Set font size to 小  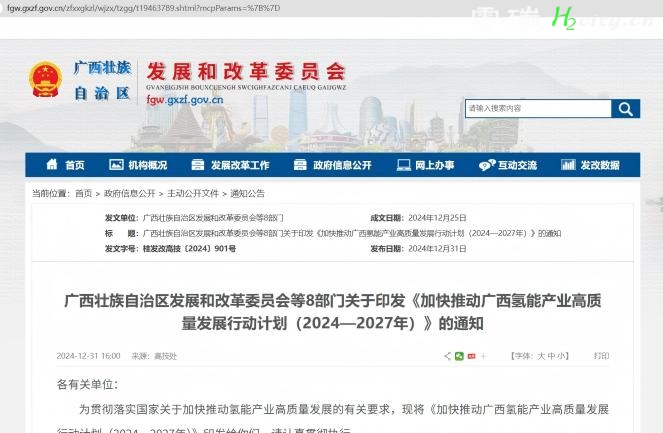562,356
